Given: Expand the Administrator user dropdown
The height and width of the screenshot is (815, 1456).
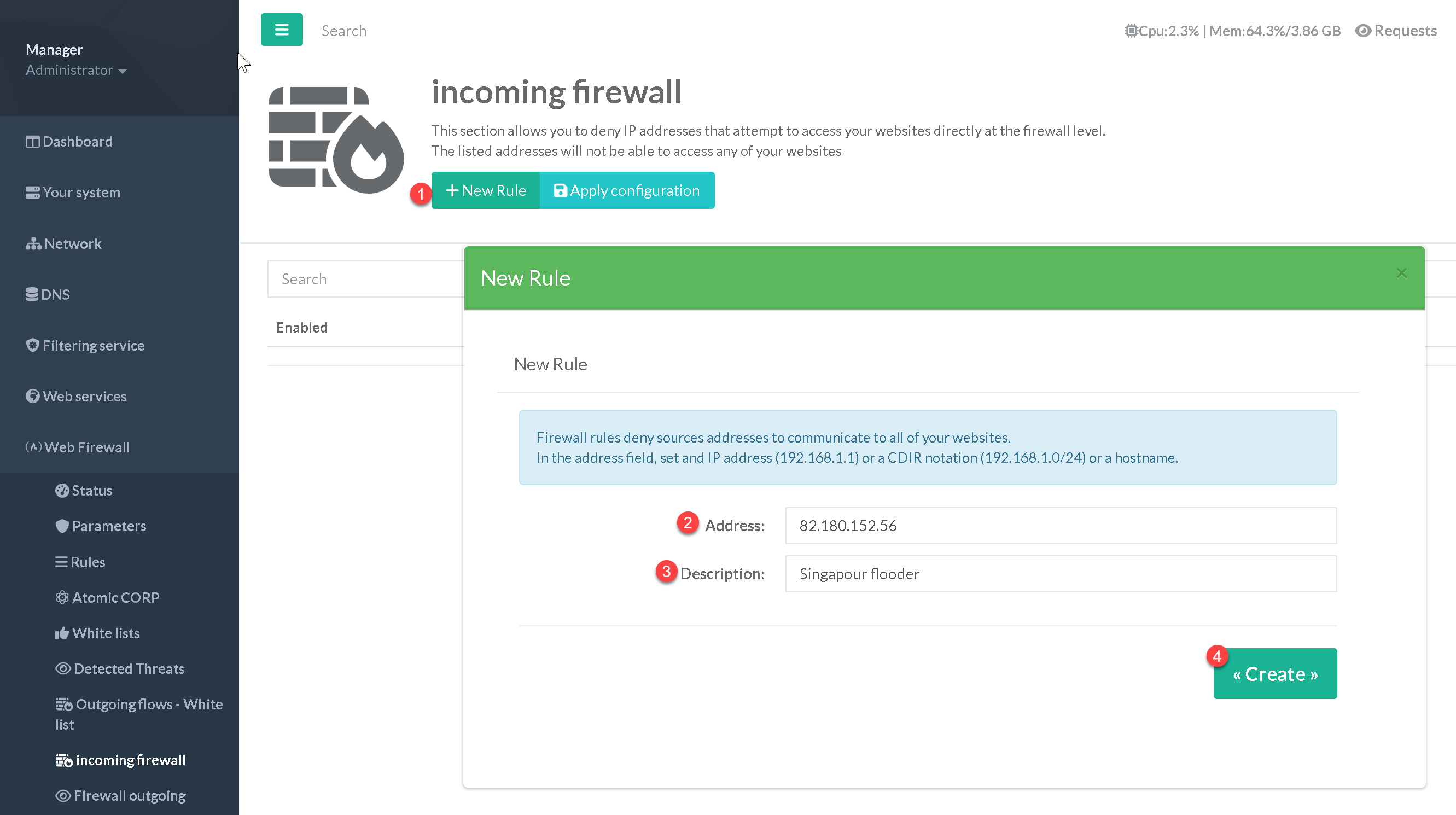Looking at the screenshot, I should point(75,70).
